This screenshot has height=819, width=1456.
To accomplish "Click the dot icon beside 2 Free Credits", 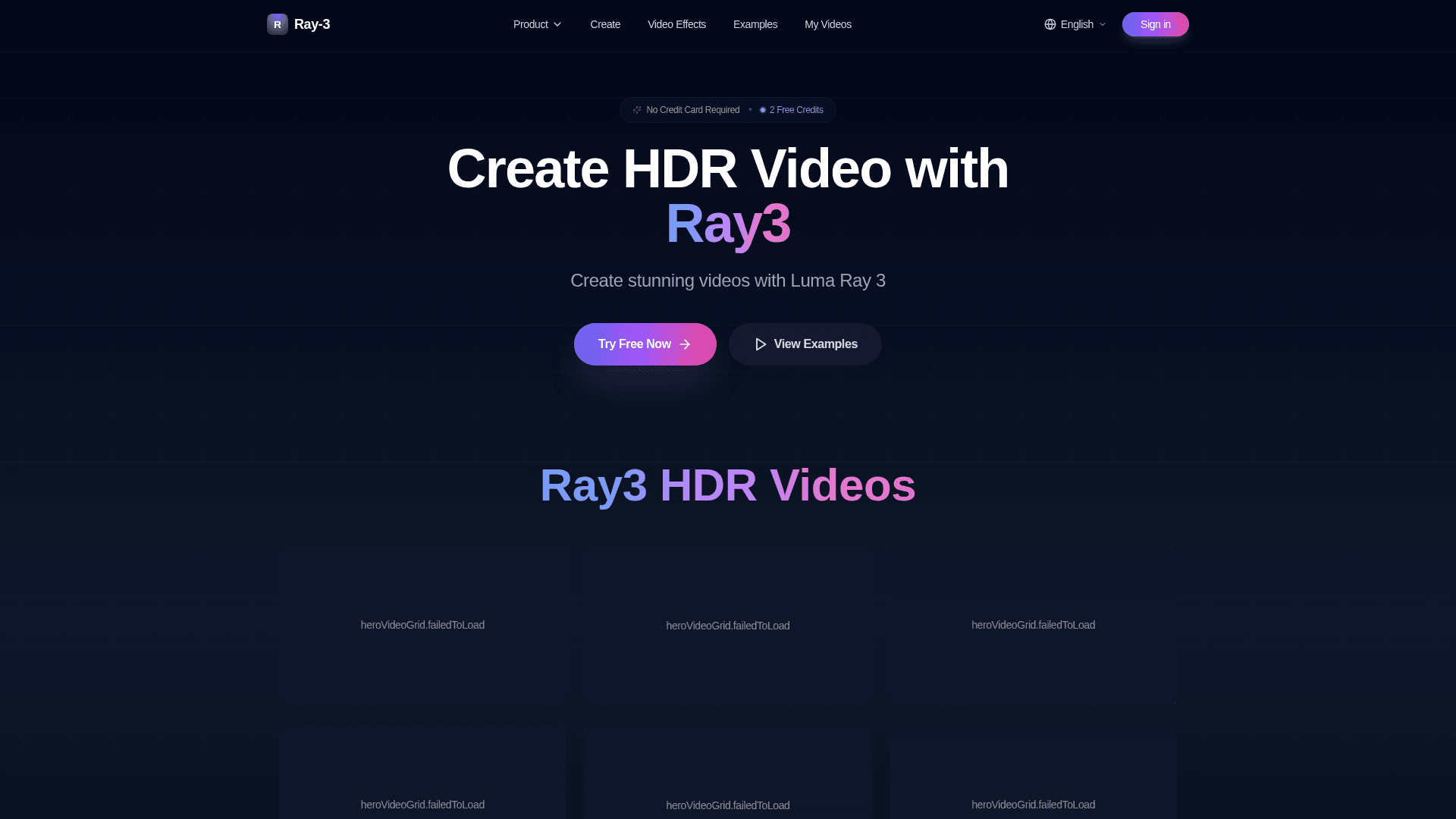I will pyautogui.click(x=763, y=110).
